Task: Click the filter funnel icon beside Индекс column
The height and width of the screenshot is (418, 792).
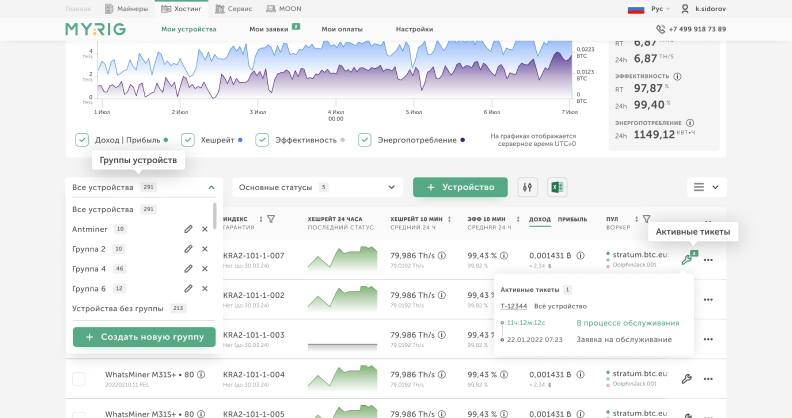Action: pyautogui.click(x=271, y=218)
